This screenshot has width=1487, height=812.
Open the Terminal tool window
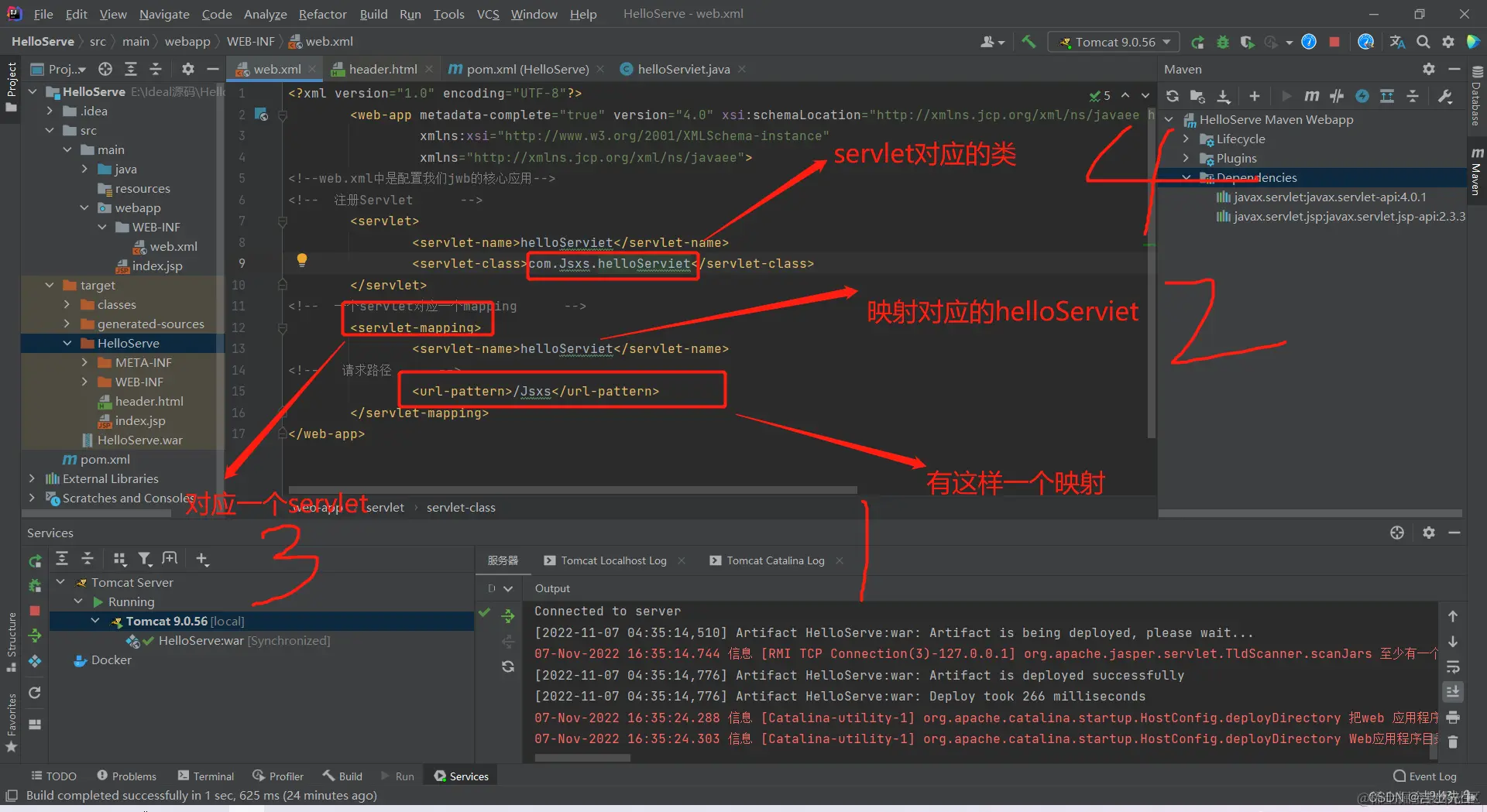pyautogui.click(x=205, y=776)
